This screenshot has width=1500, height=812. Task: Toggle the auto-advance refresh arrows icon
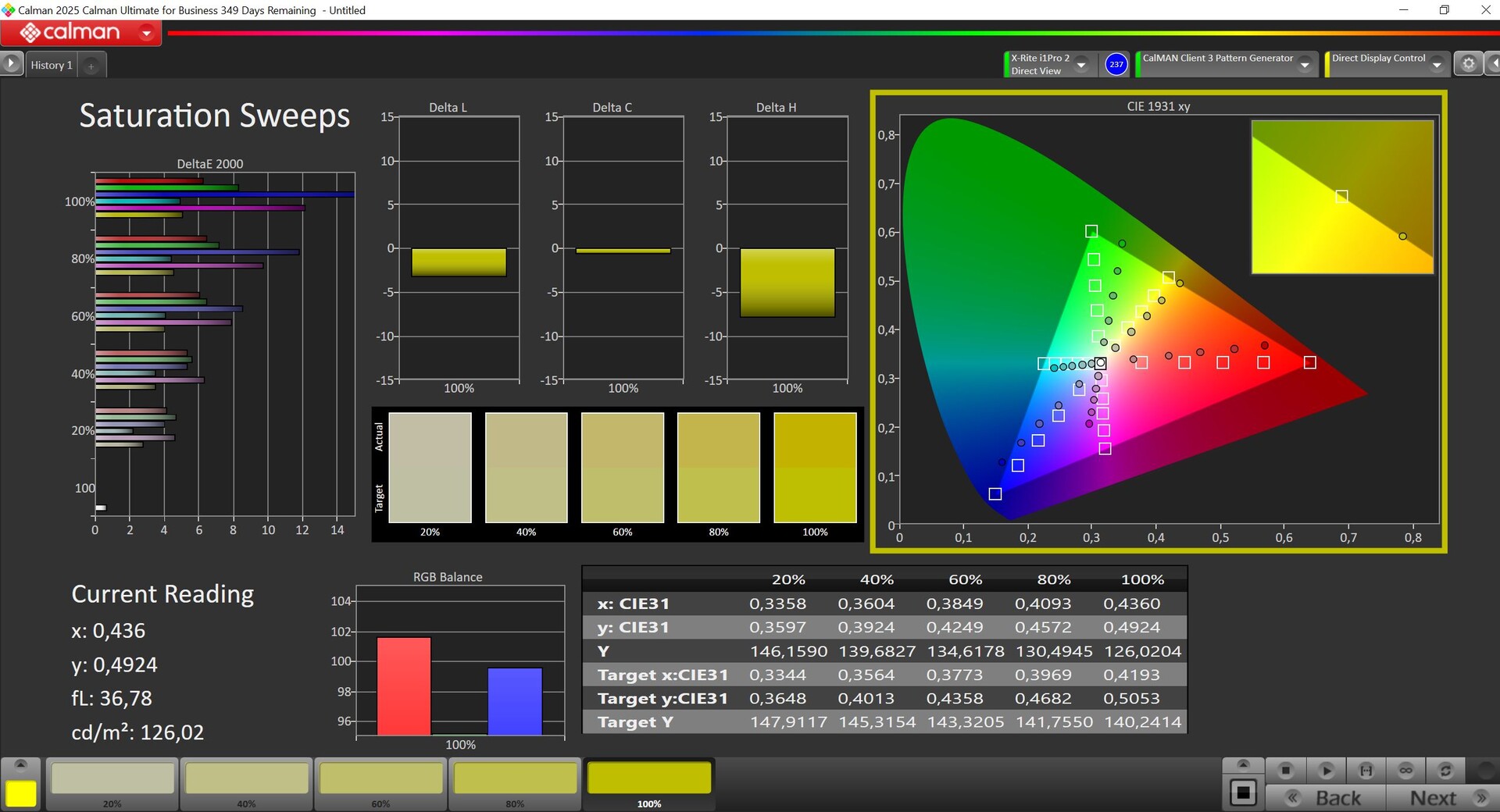click(x=1445, y=771)
